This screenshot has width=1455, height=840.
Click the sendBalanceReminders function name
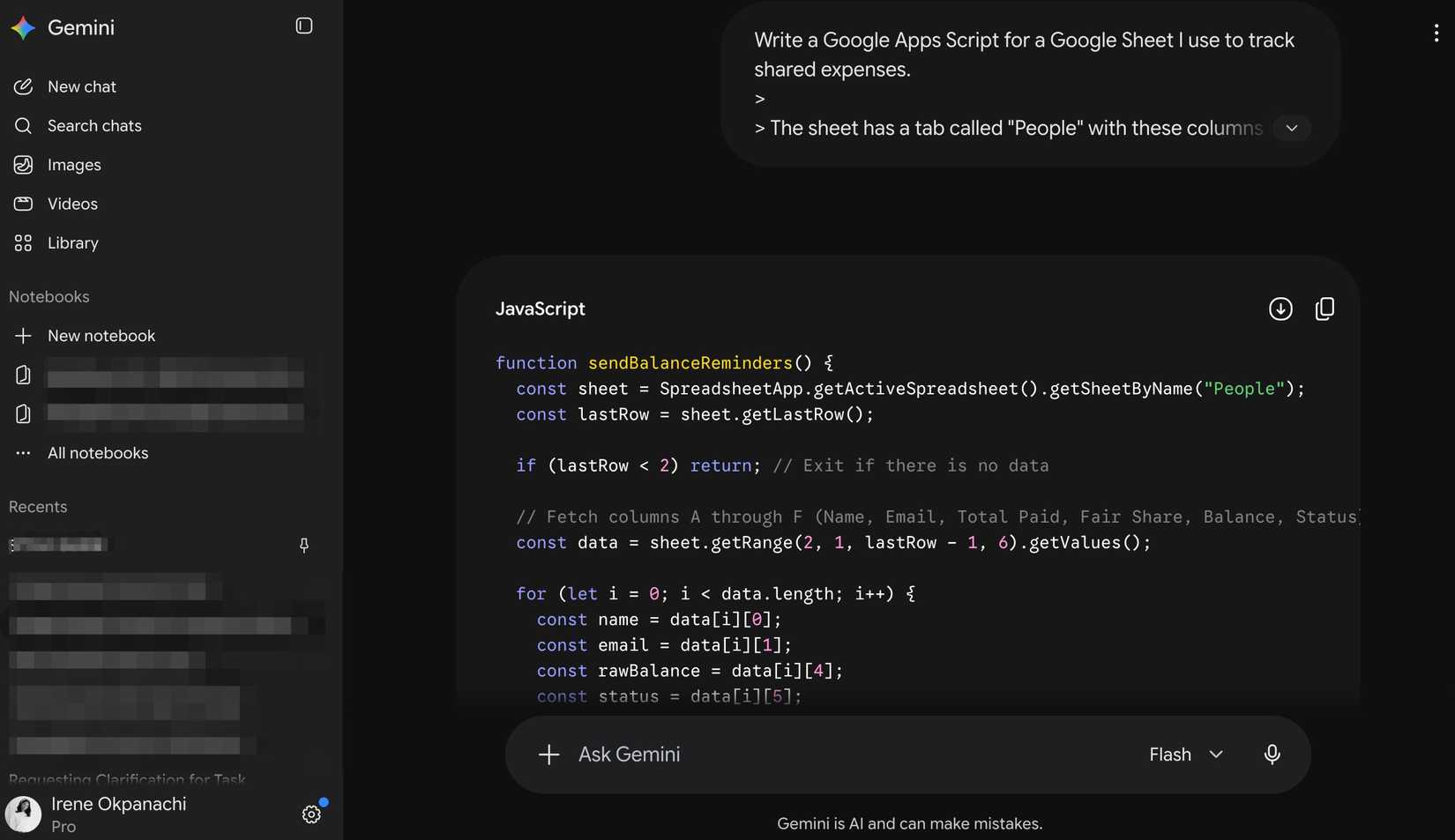point(690,362)
